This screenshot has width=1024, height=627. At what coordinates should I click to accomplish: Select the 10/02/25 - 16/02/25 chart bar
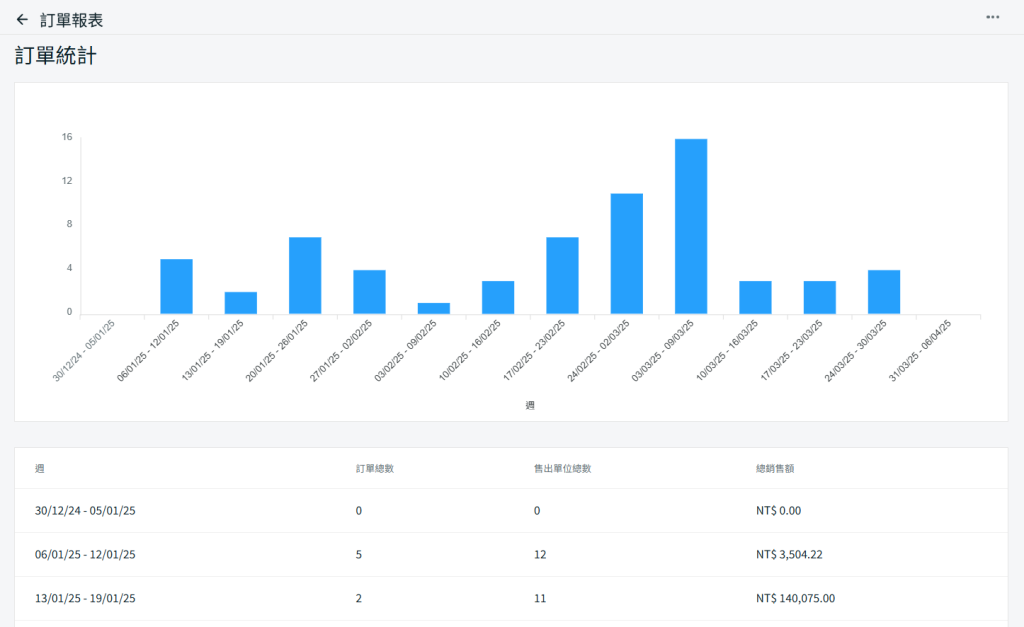point(498,298)
